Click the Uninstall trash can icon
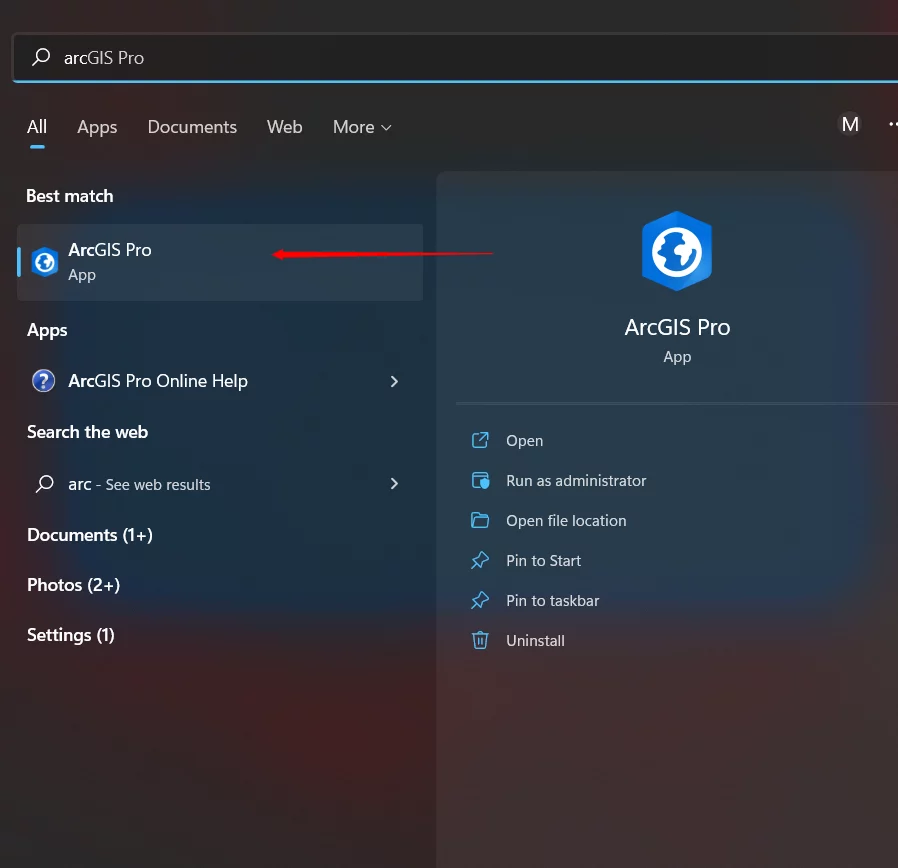Screen dimensions: 898x868 coord(480,640)
